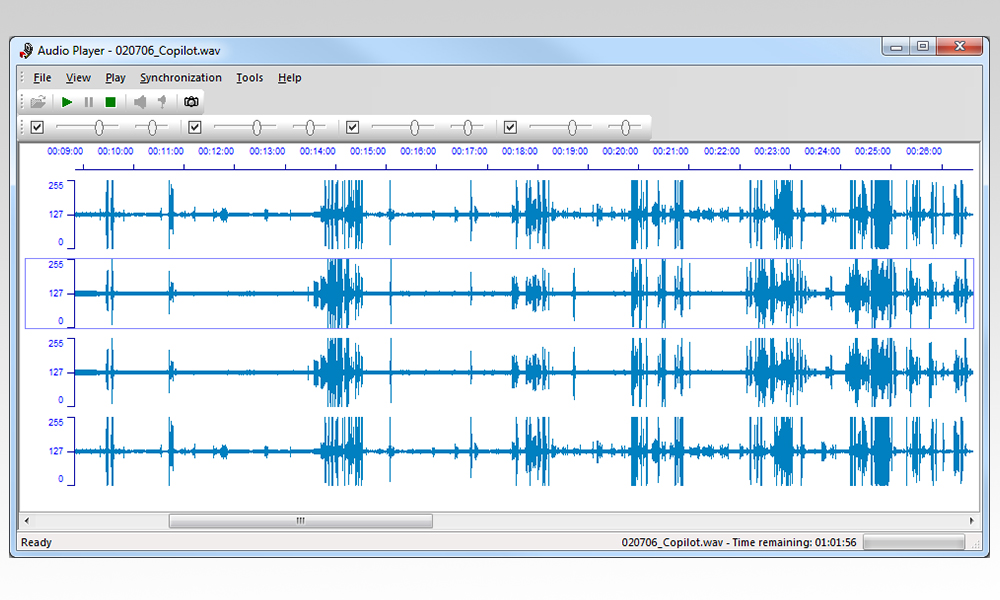
Task: Click the icon right of the speaker
Action: [162, 102]
